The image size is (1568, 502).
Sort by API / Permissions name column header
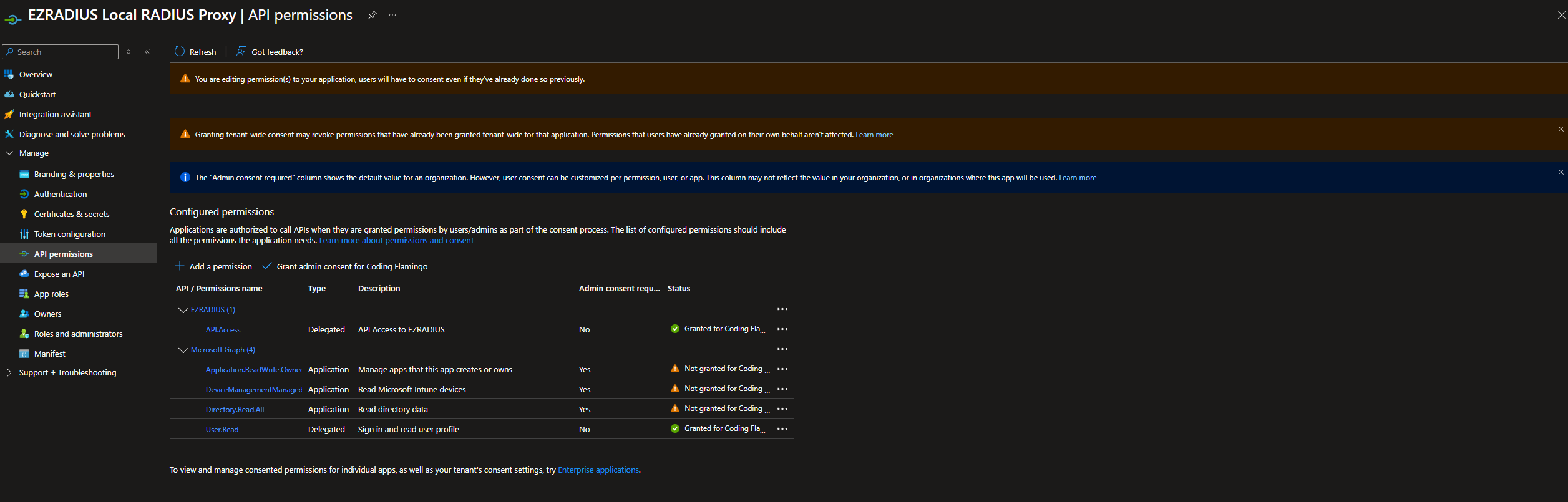click(219, 289)
